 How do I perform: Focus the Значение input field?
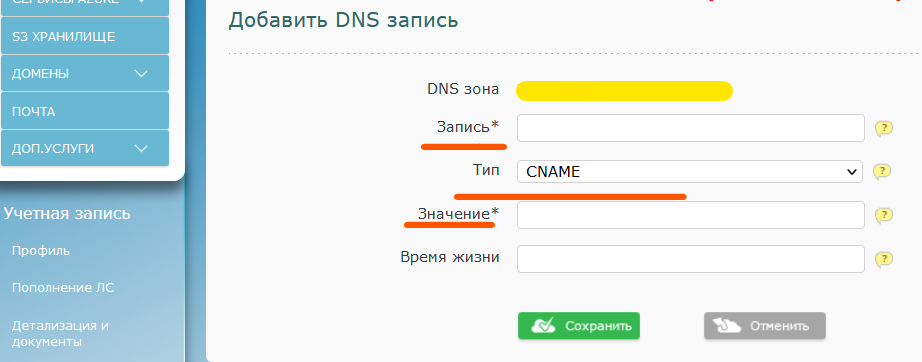click(x=691, y=215)
